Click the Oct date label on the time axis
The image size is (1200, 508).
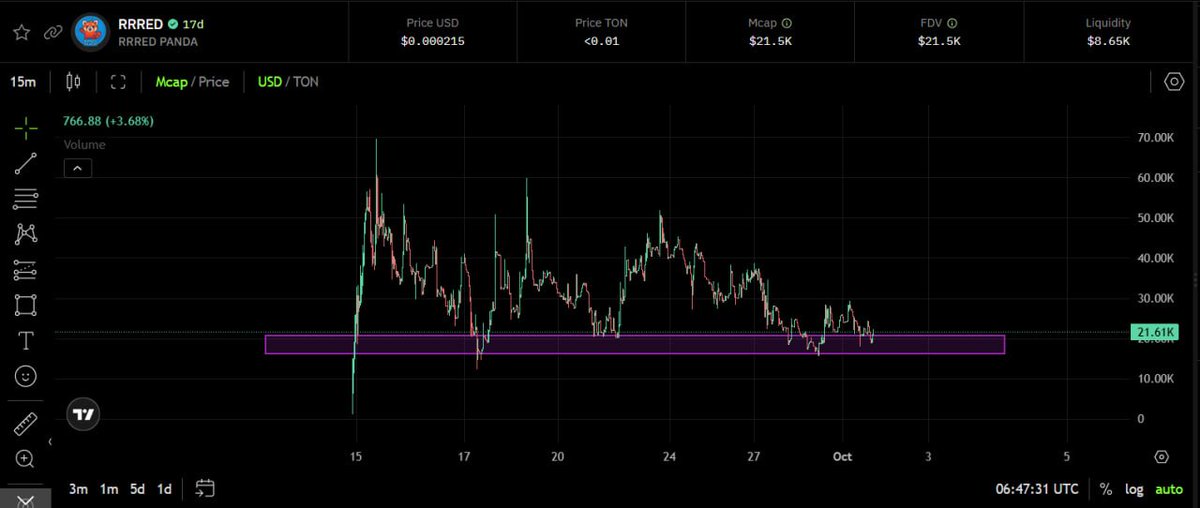[843, 457]
